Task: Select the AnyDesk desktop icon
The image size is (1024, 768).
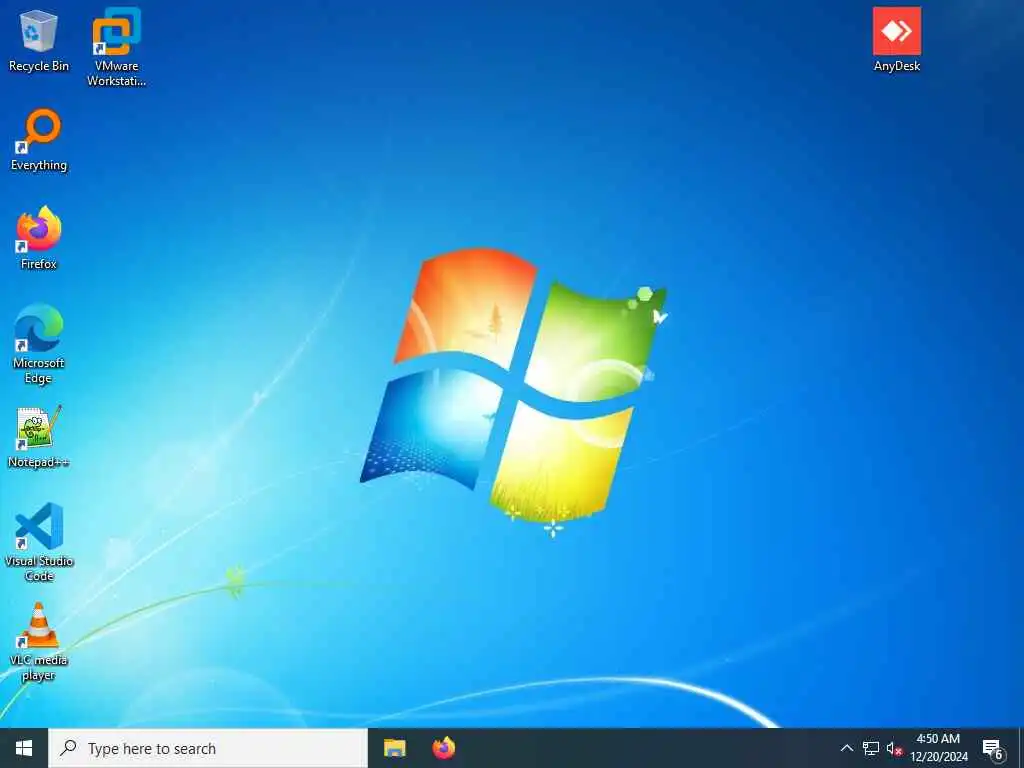Action: (x=897, y=40)
